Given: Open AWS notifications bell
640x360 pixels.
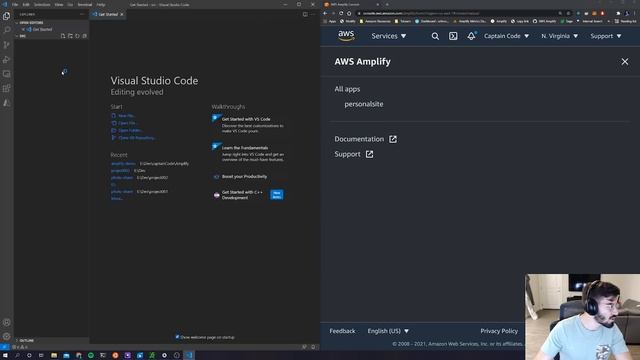Looking at the screenshot, I should 471,36.
